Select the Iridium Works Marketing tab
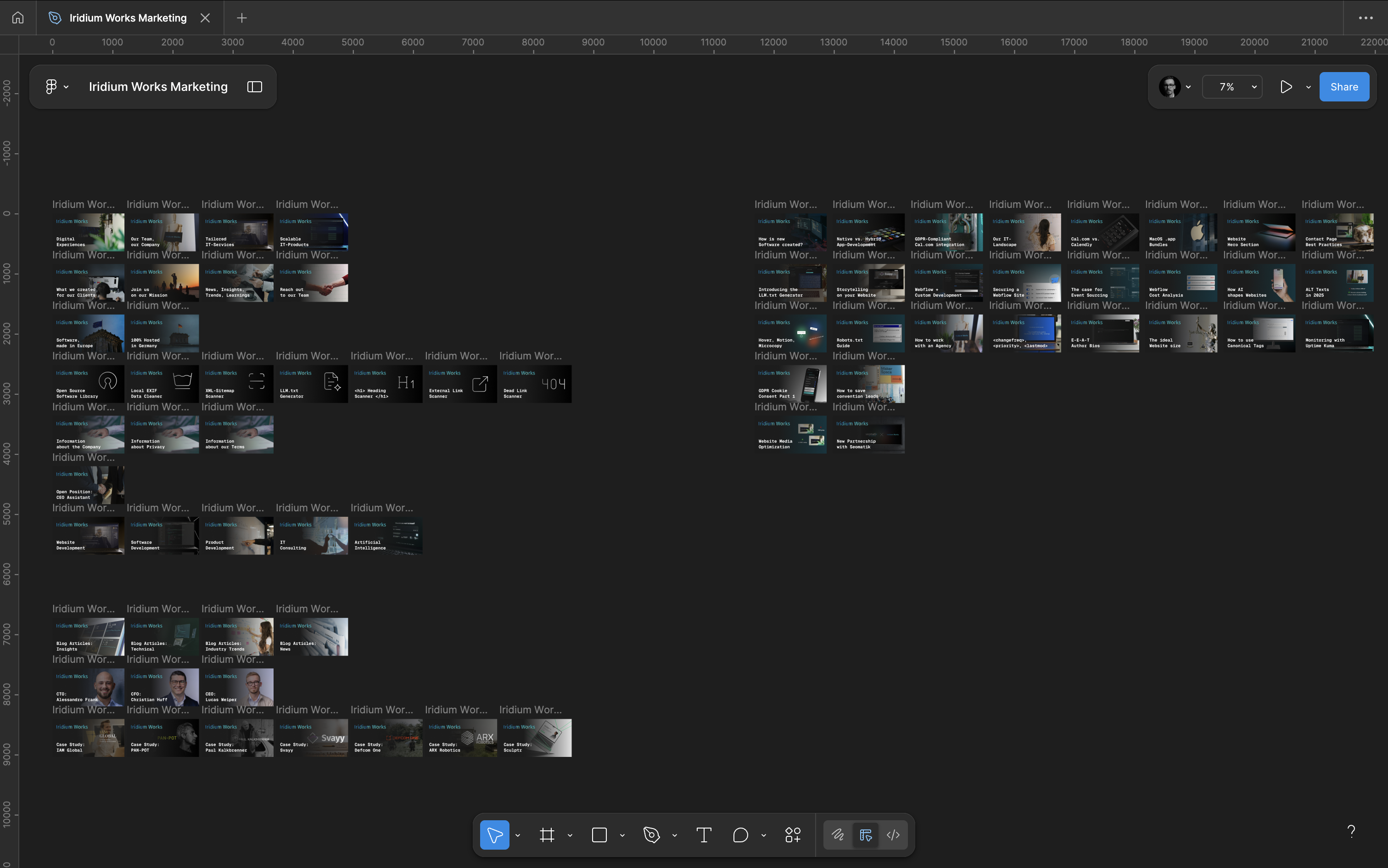Screen dimensions: 1388x868 pos(128,18)
